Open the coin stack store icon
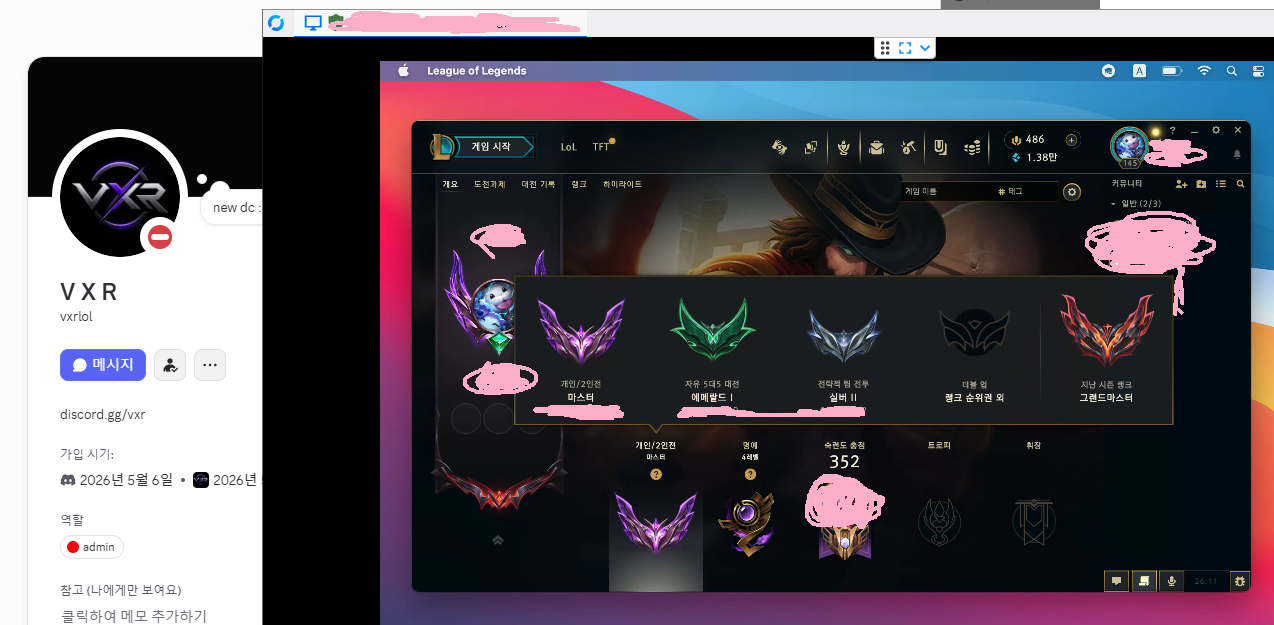The width and height of the screenshot is (1274, 625). (x=972, y=147)
